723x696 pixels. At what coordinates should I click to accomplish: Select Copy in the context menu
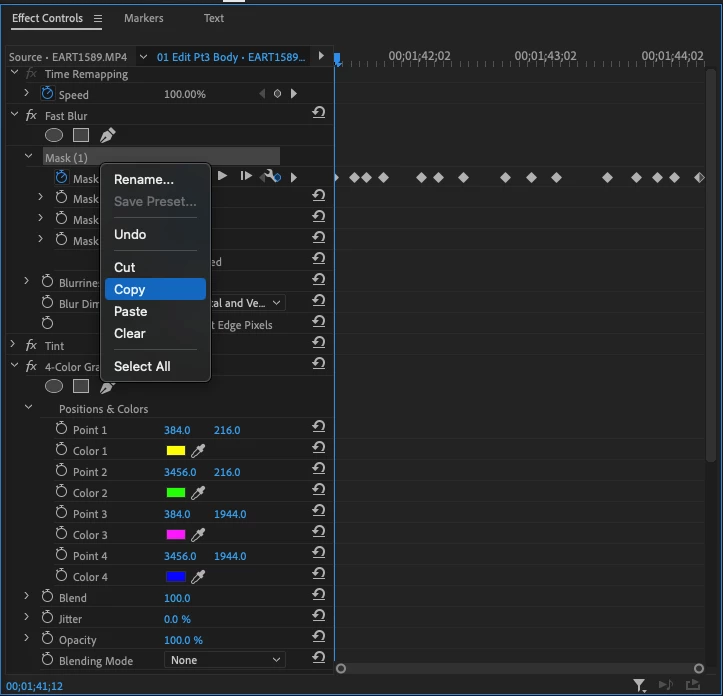[155, 289]
